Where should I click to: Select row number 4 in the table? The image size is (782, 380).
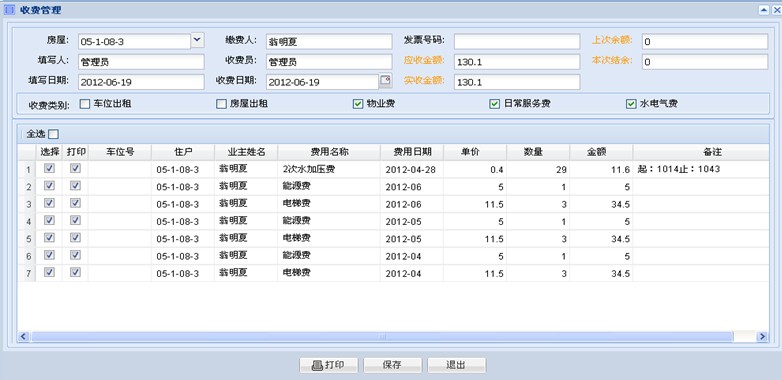coord(28,221)
